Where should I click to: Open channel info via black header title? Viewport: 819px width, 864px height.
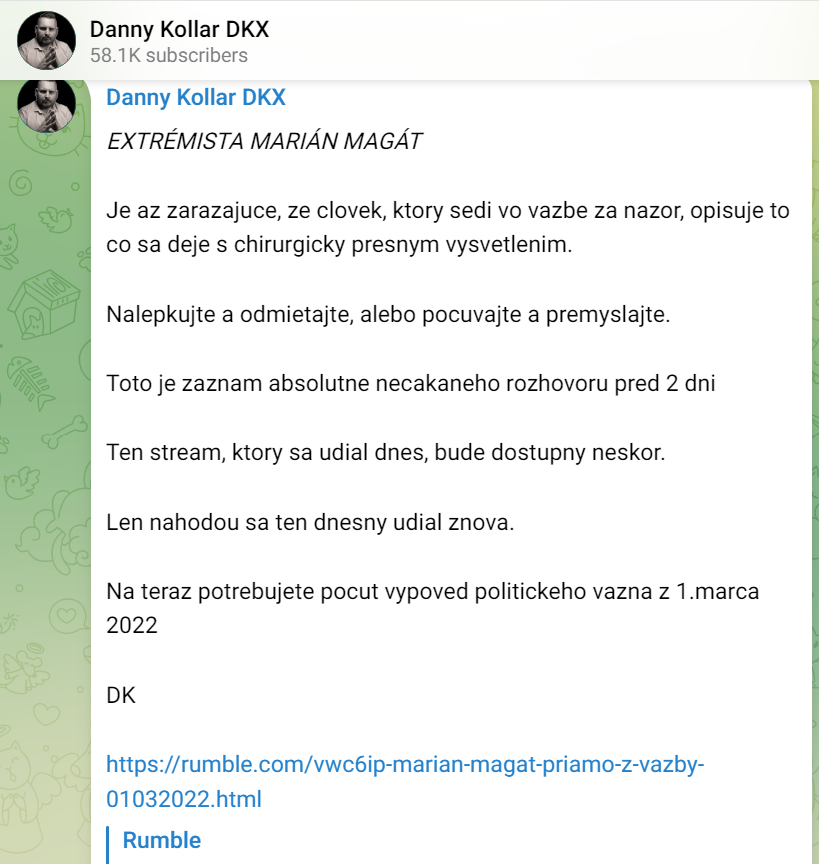pyautogui.click(x=179, y=29)
